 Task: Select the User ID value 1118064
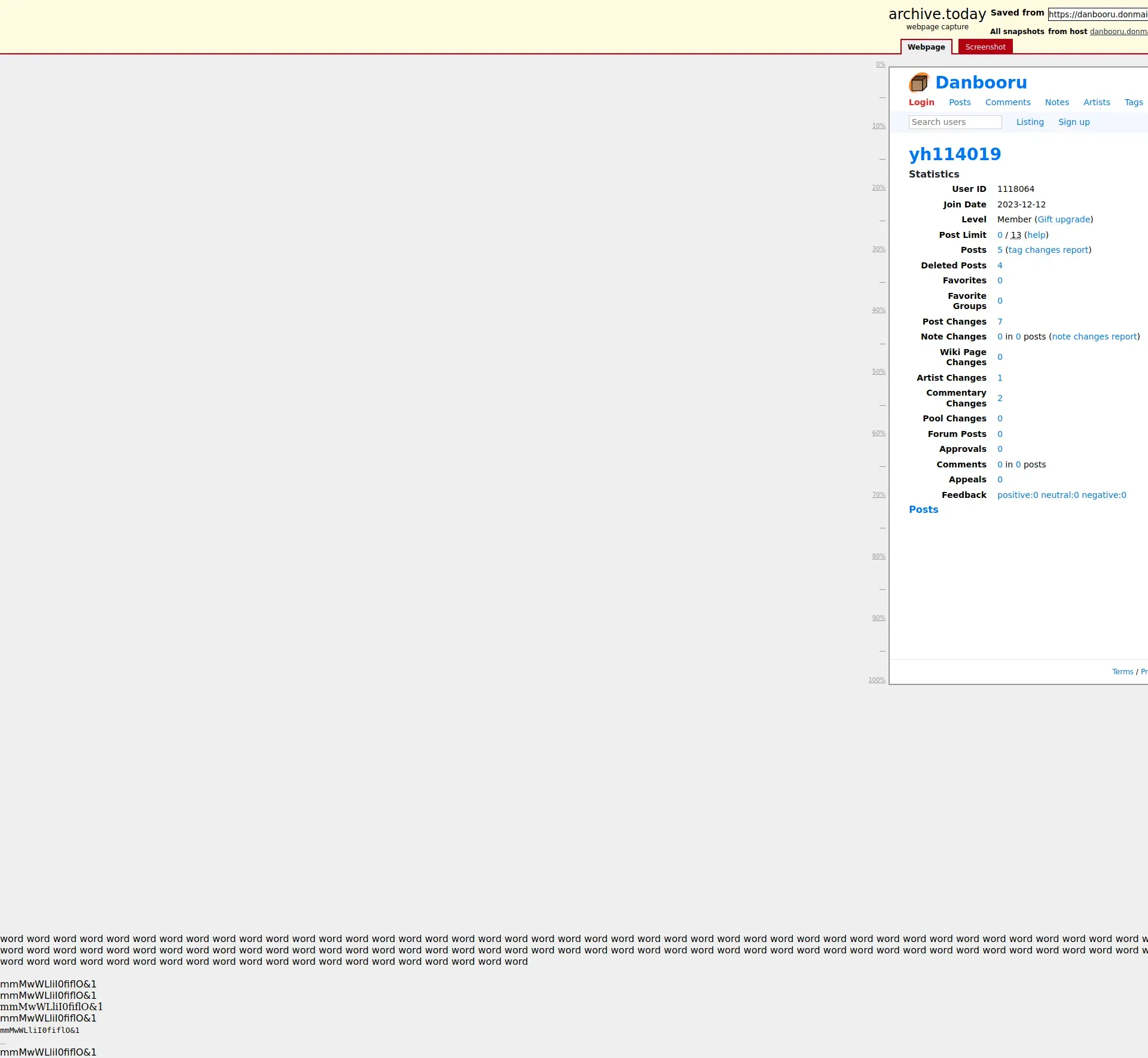[x=1015, y=189]
